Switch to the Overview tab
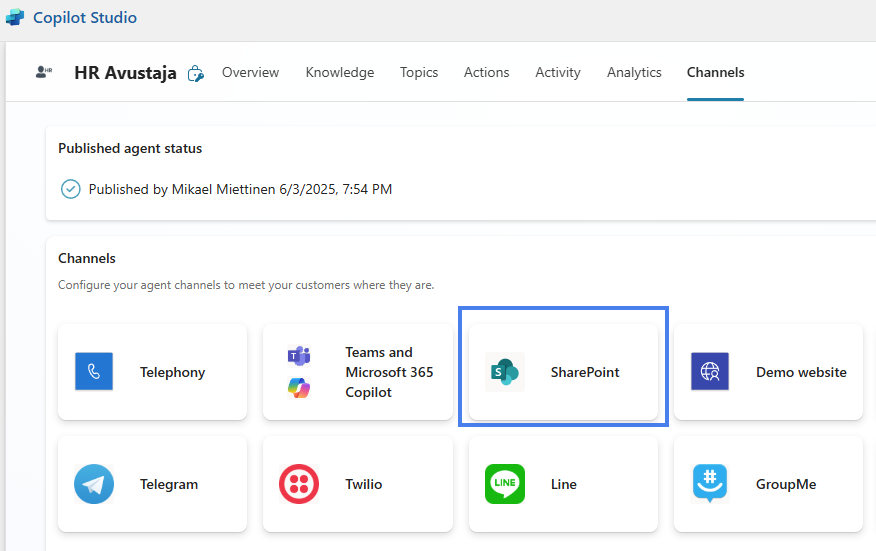Screen dimensions: 876x551 [250, 72]
